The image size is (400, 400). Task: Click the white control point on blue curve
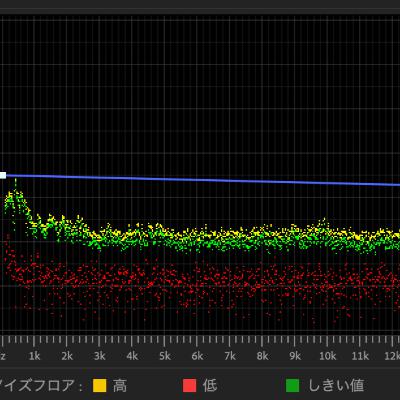pos(3,175)
